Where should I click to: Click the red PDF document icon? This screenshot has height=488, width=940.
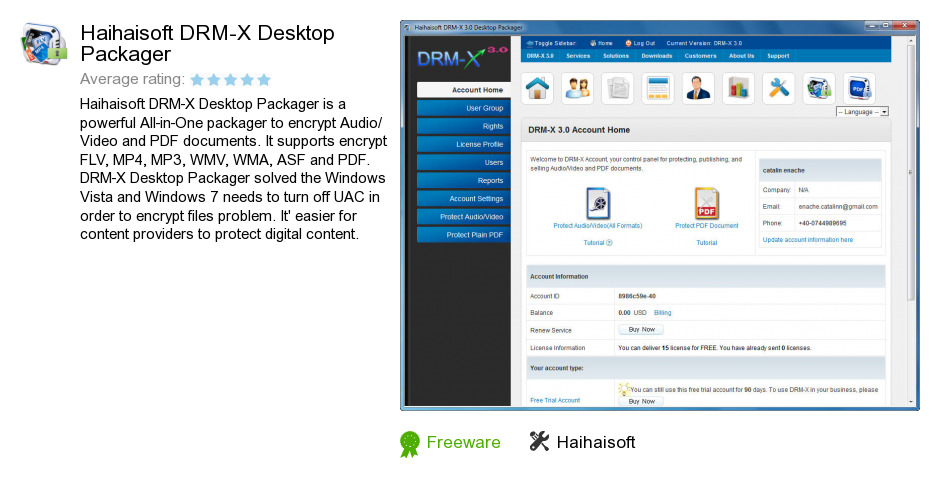point(706,203)
